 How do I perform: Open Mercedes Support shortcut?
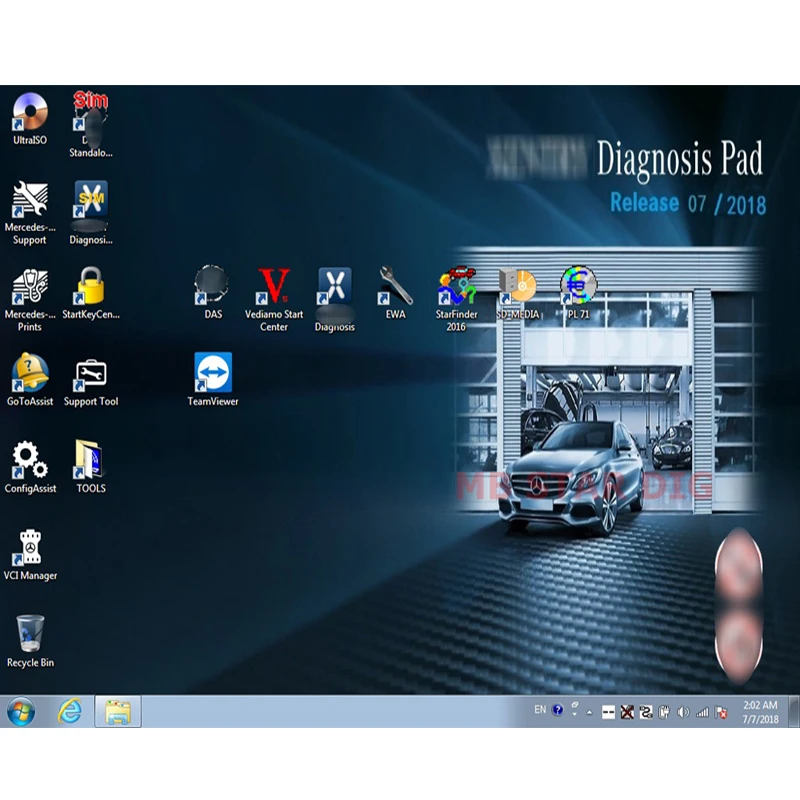coord(30,212)
